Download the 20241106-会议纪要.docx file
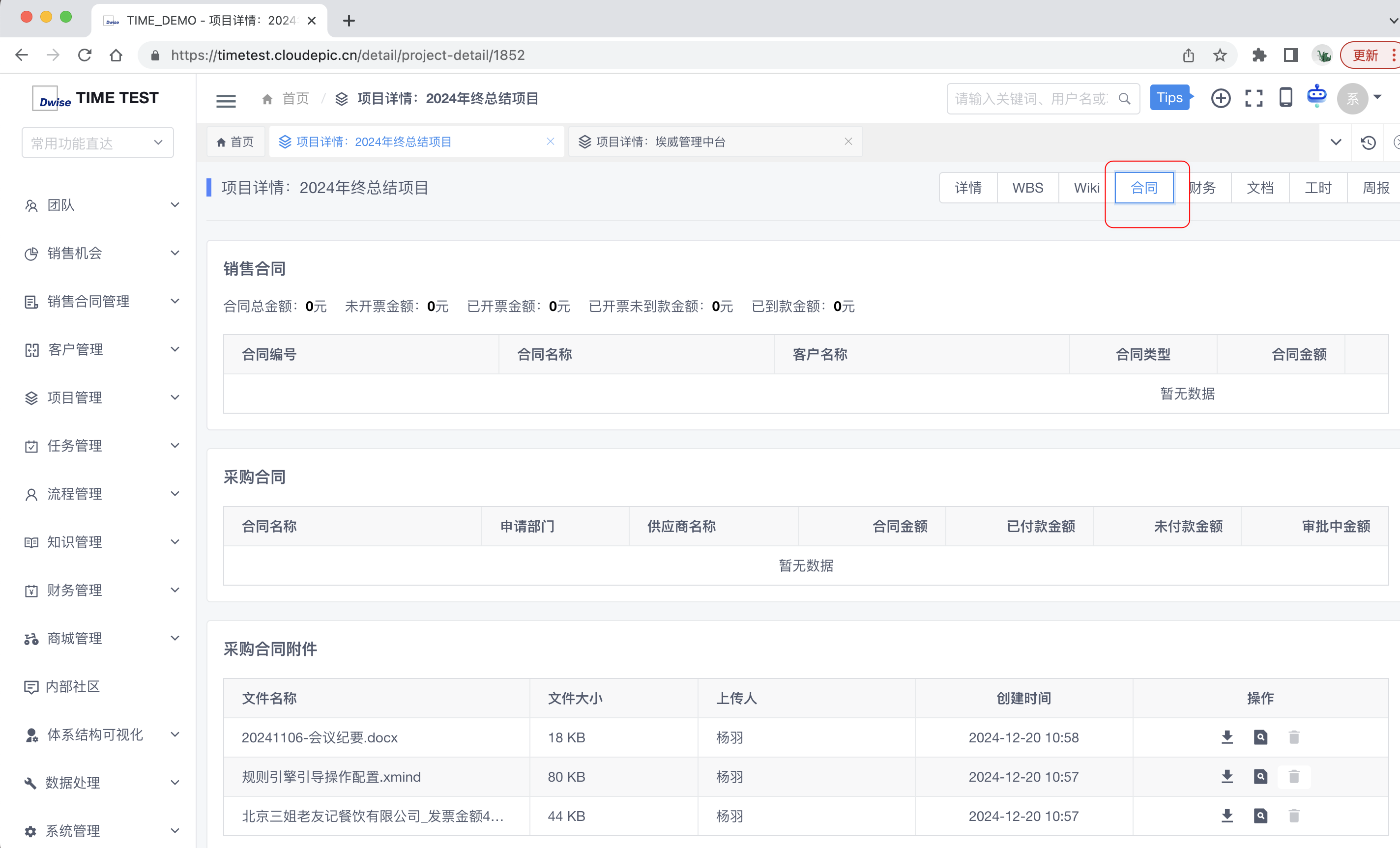 tap(1226, 737)
